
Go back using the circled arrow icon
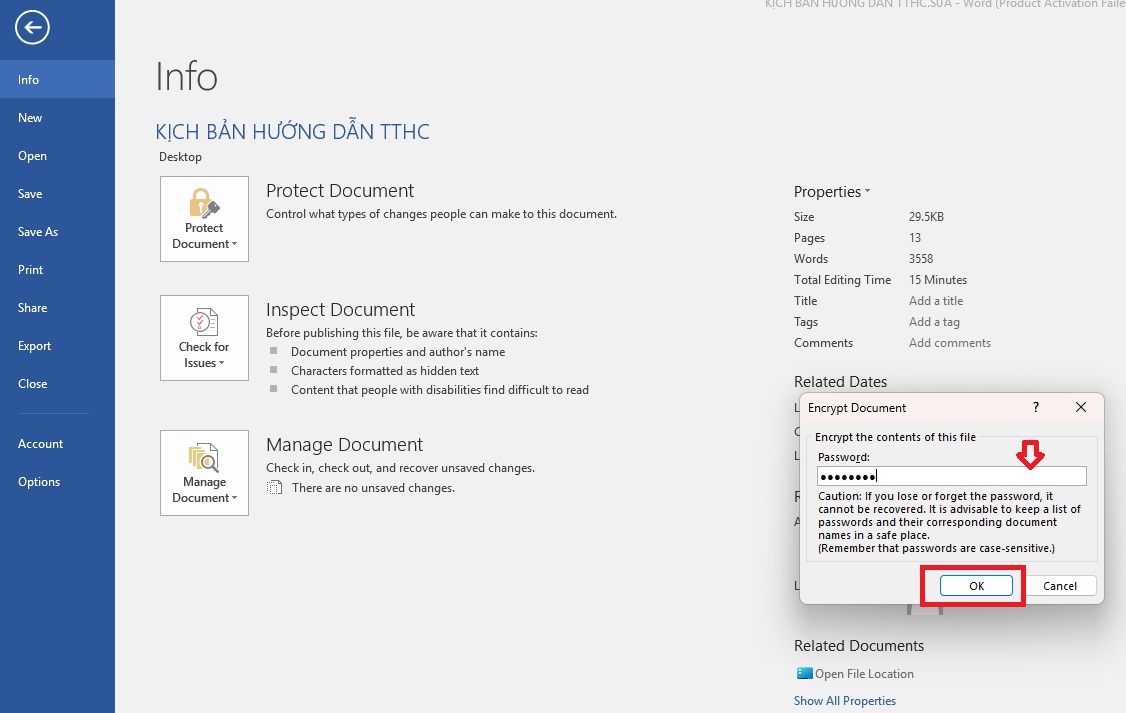[32, 28]
